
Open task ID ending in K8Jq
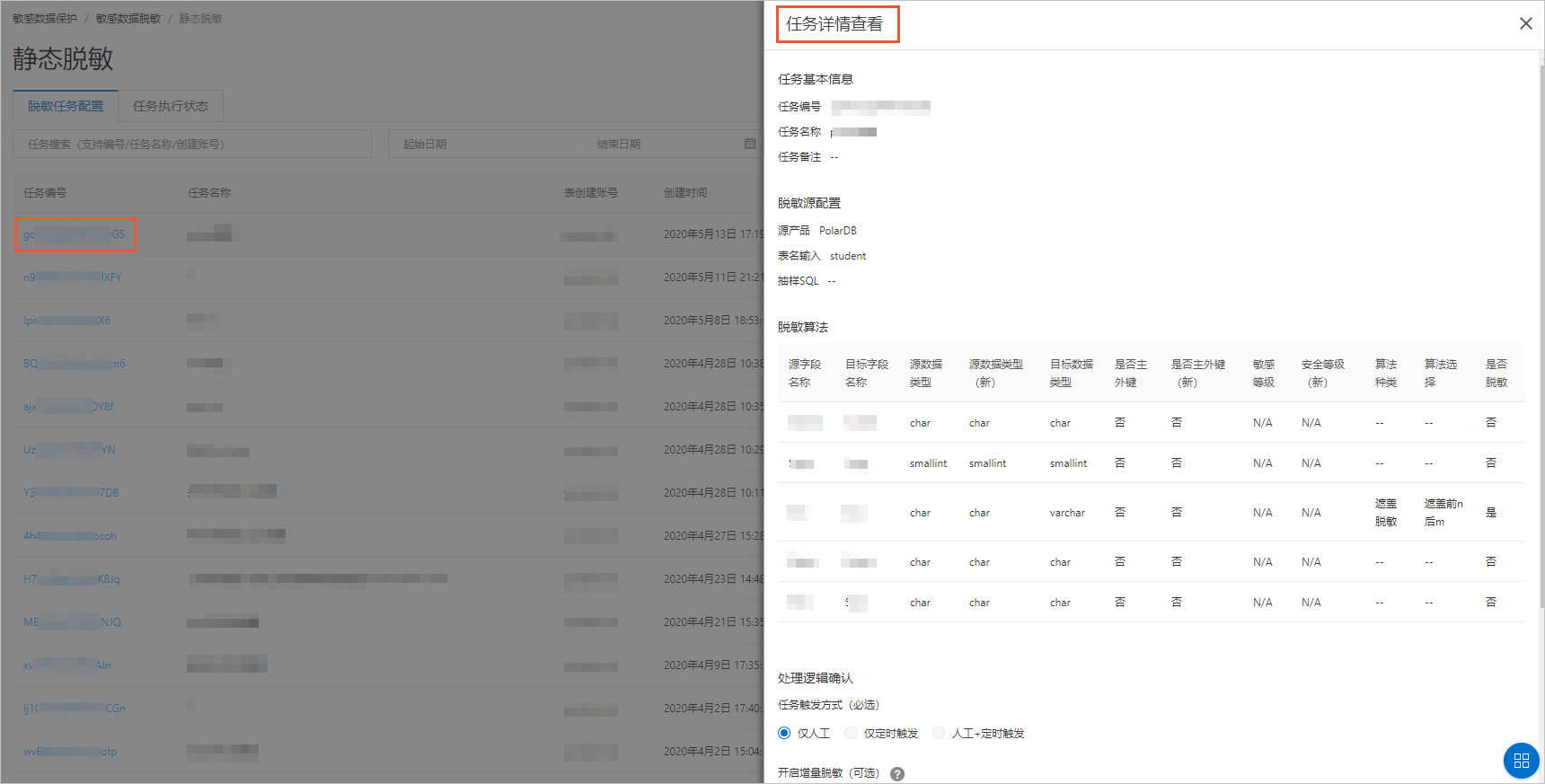coord(72,579)
